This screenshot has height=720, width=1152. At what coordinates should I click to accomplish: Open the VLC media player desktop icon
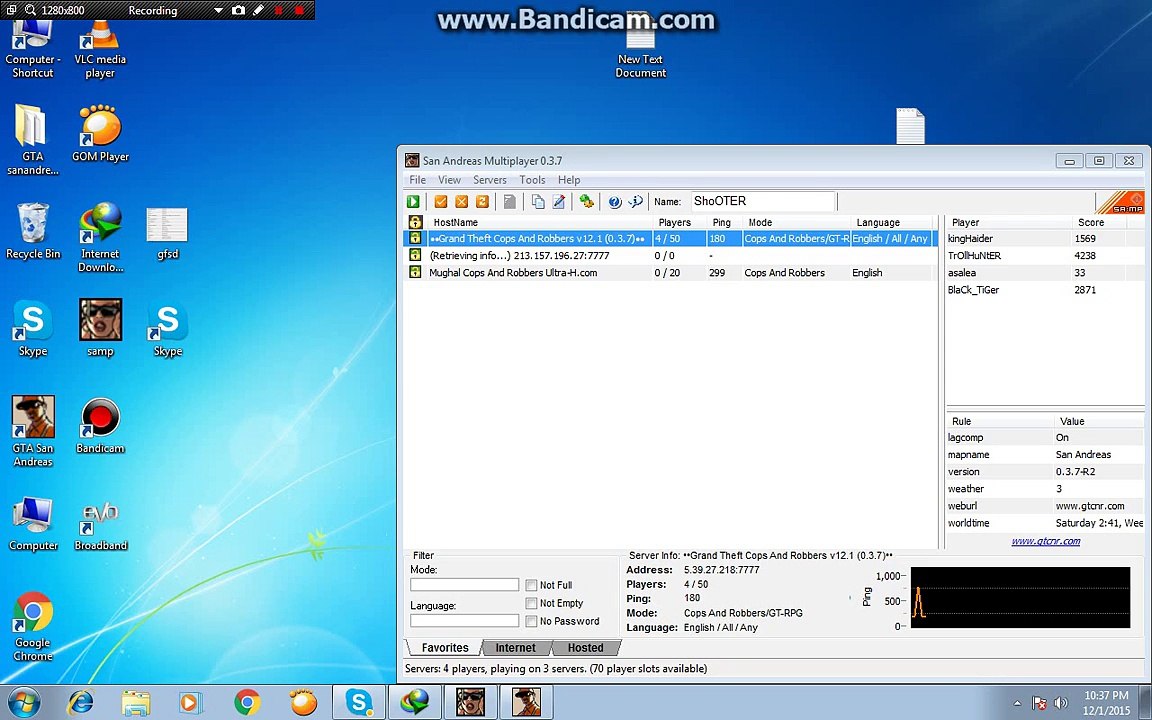coord(100,48)
